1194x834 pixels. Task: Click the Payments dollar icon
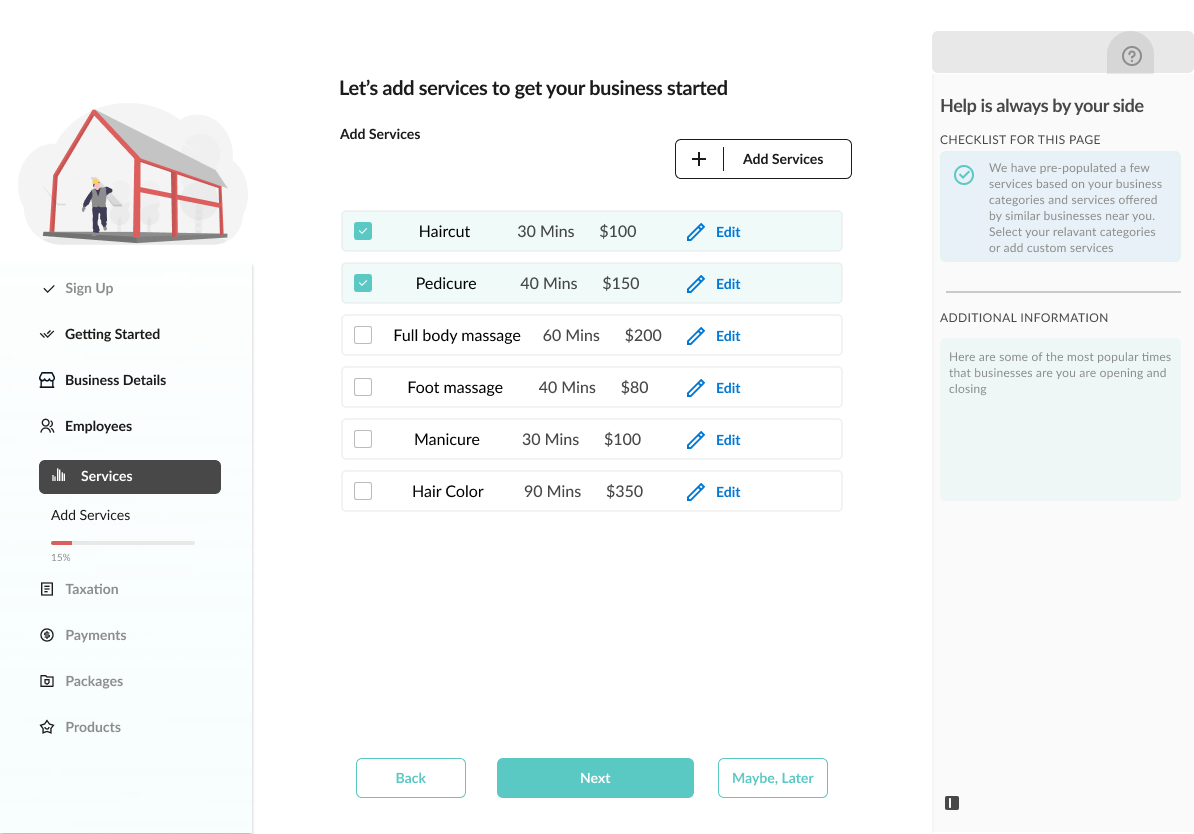47,635
